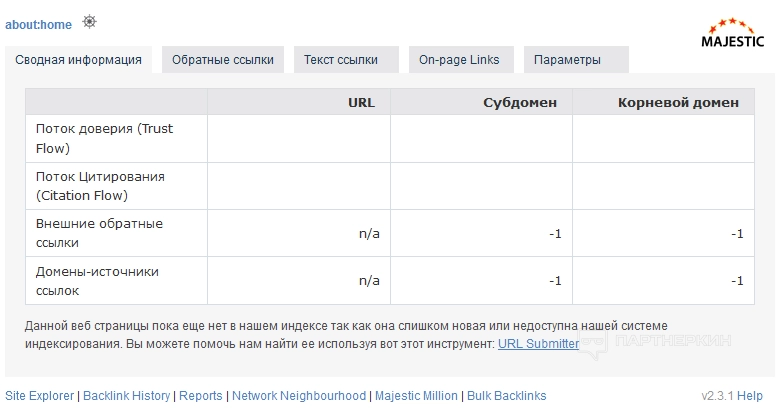Click the Корневой домен column header
Screen dimensions: 782x412
pyautogui.click(x=678, y=102)
